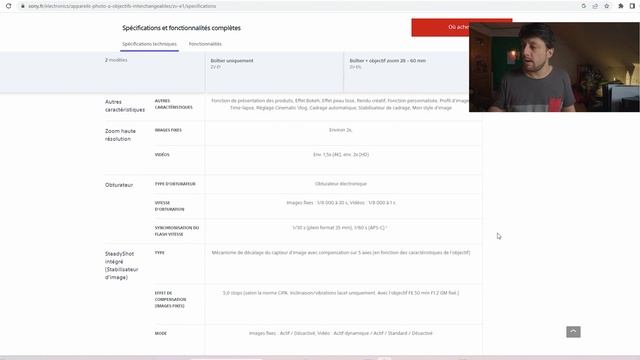Click the webcam video overlay

554,67
